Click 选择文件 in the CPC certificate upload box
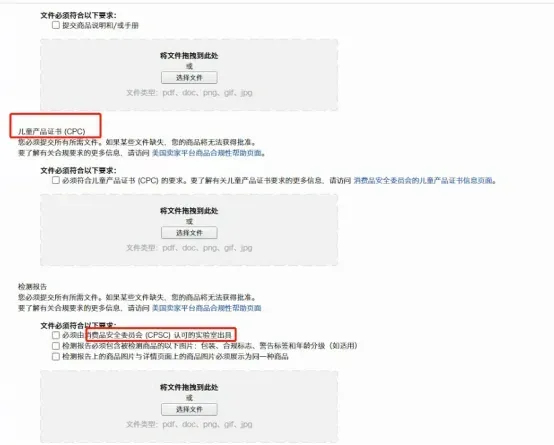Image resolution: width=554 pixels, height=445 pixels. pos(189,233)
